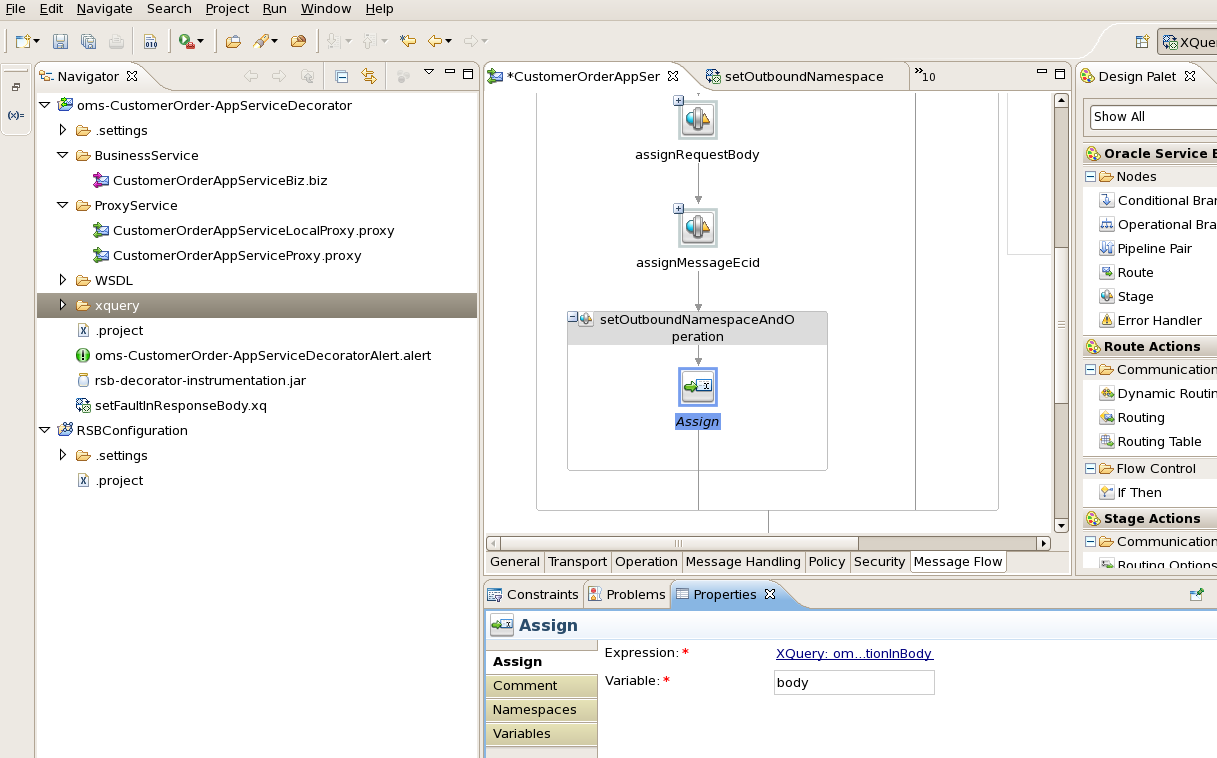Viewport: 1217px width, 758px height.
Task: Switch to the General tab
Action: [x=515, y=562]
